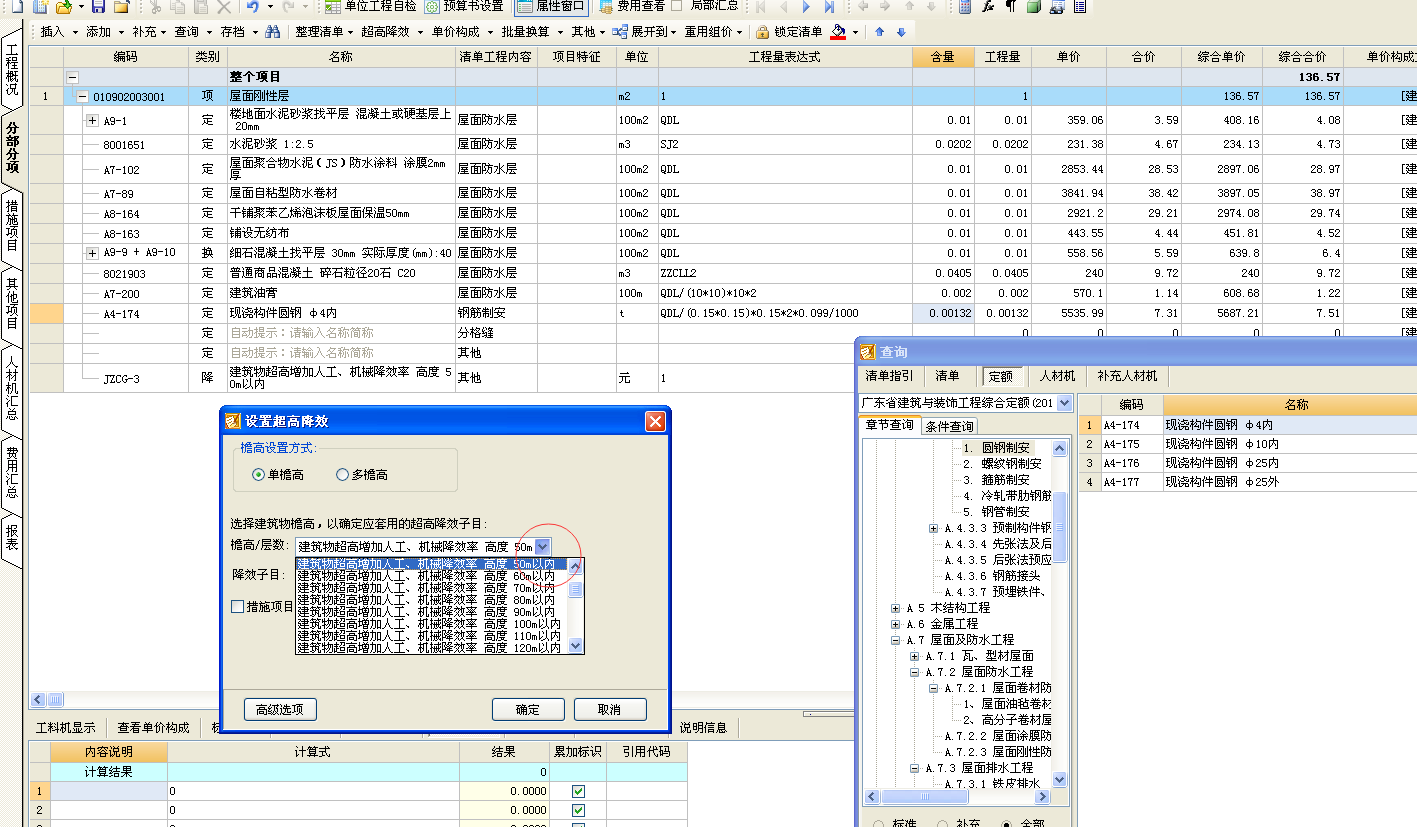Open the paint bucket color dropdown arrow
1417x827 pixels.
tap(856, 32)
